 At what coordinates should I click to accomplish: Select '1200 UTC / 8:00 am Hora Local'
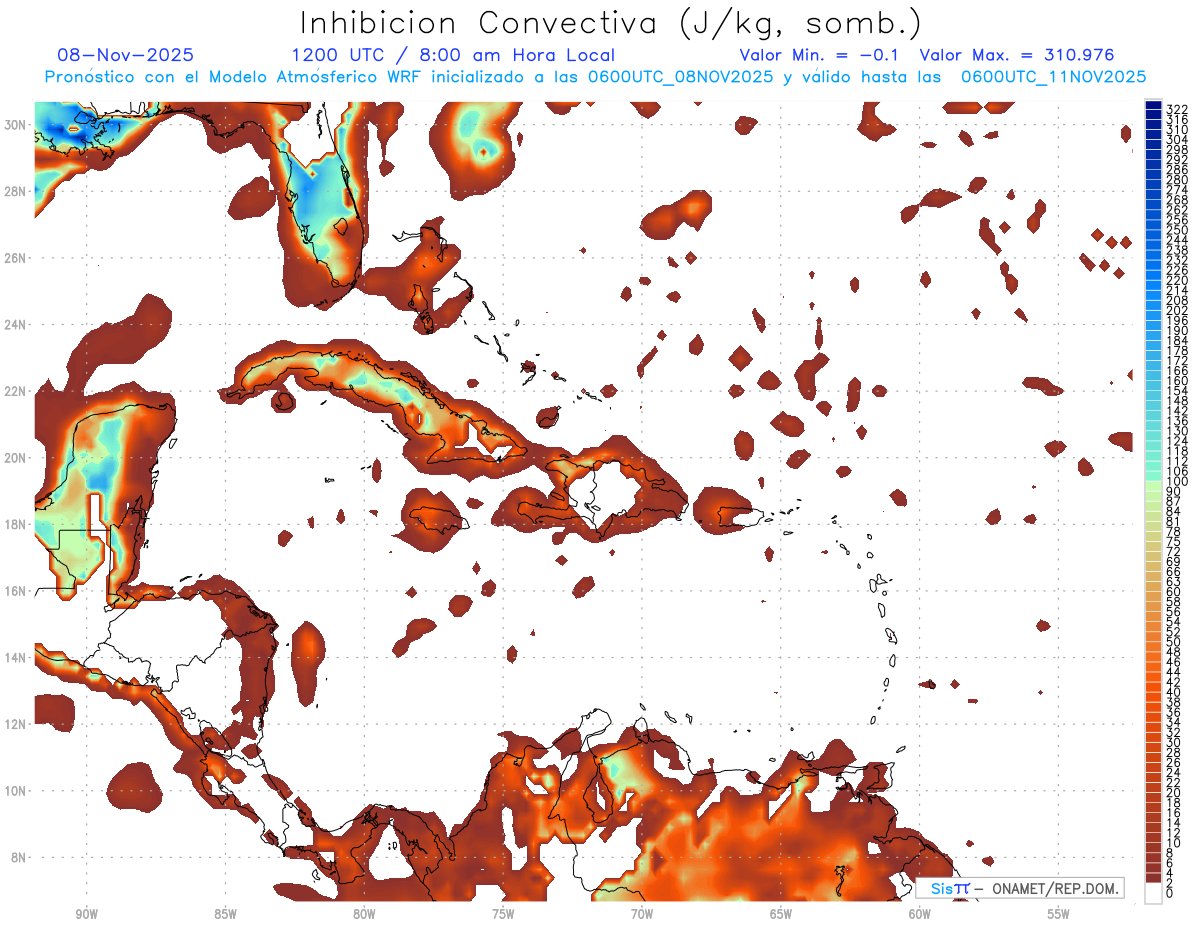click(453, 55)
